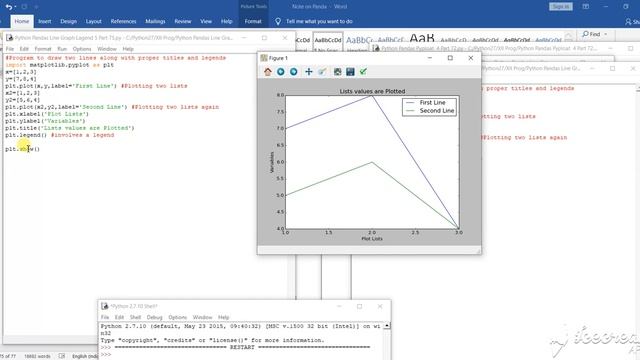
Task: Open Debug menu in the Python Shell
Action: coord(154,317)
